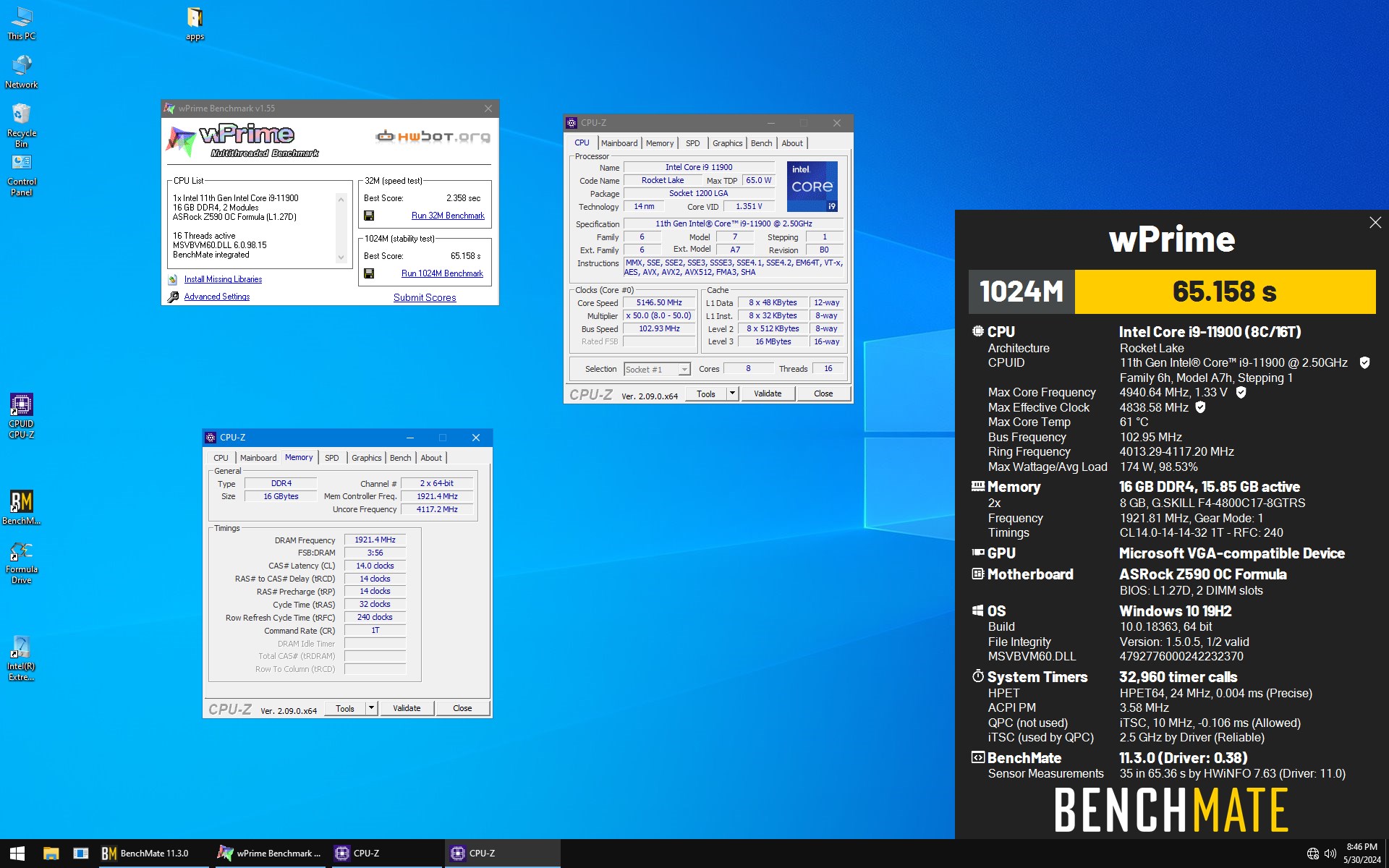
Task: Click the Core Speed value field
Action: point(659,303)
